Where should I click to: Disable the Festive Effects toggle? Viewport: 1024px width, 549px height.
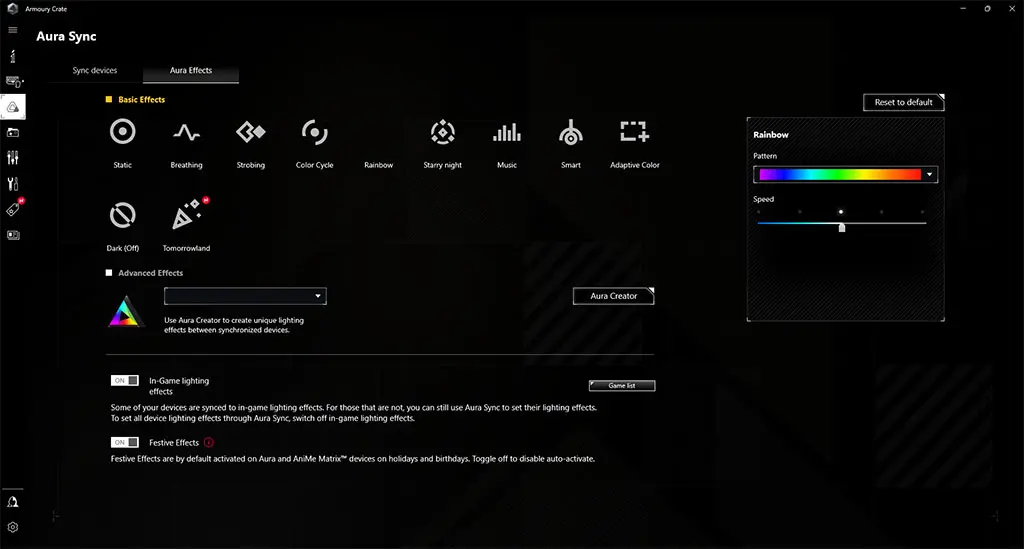125,442
